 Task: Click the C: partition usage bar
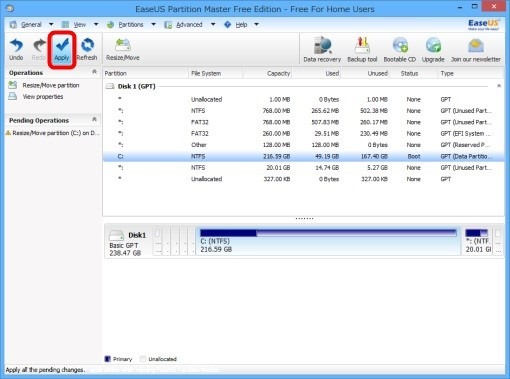coord(328,233)
